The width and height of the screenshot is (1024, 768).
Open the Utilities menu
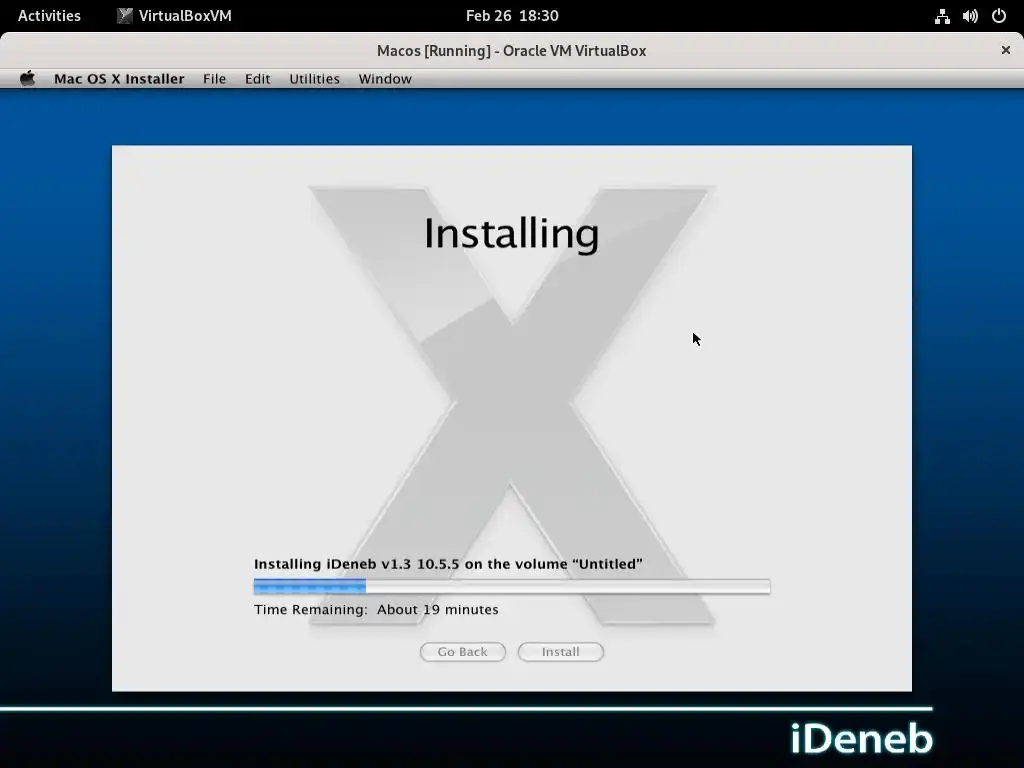314,79
